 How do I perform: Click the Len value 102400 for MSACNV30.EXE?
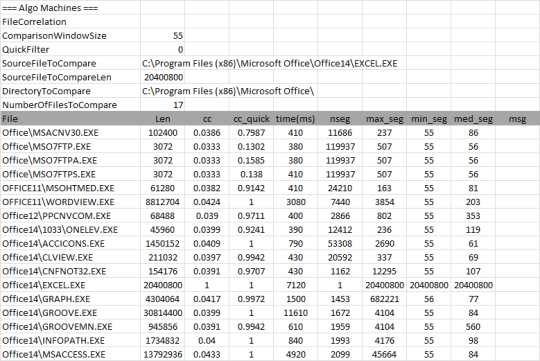point(163,133)
